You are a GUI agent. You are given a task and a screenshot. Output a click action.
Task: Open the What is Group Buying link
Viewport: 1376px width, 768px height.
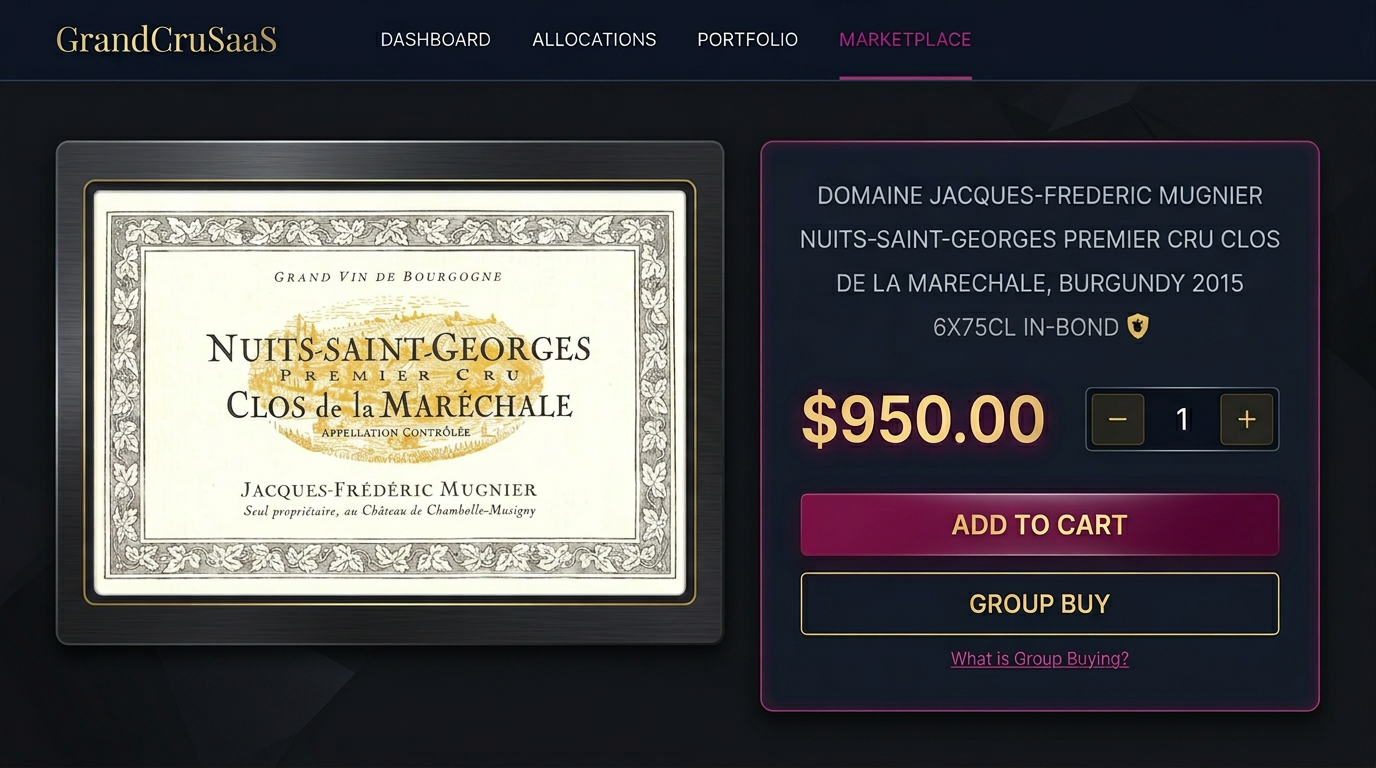click(1039, 659)
